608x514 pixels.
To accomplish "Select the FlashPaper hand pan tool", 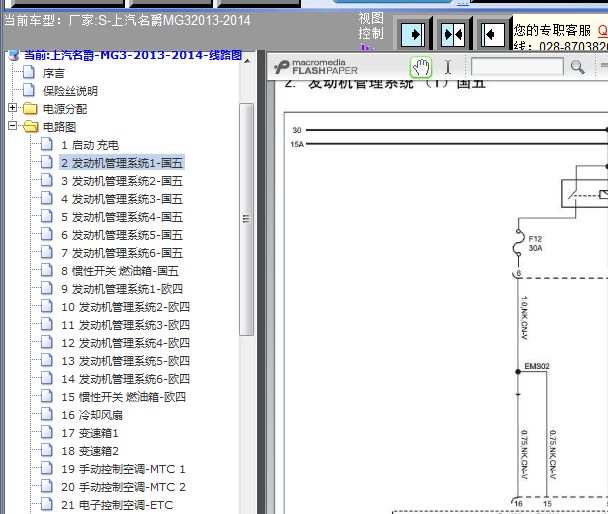I will click(421, 67).
